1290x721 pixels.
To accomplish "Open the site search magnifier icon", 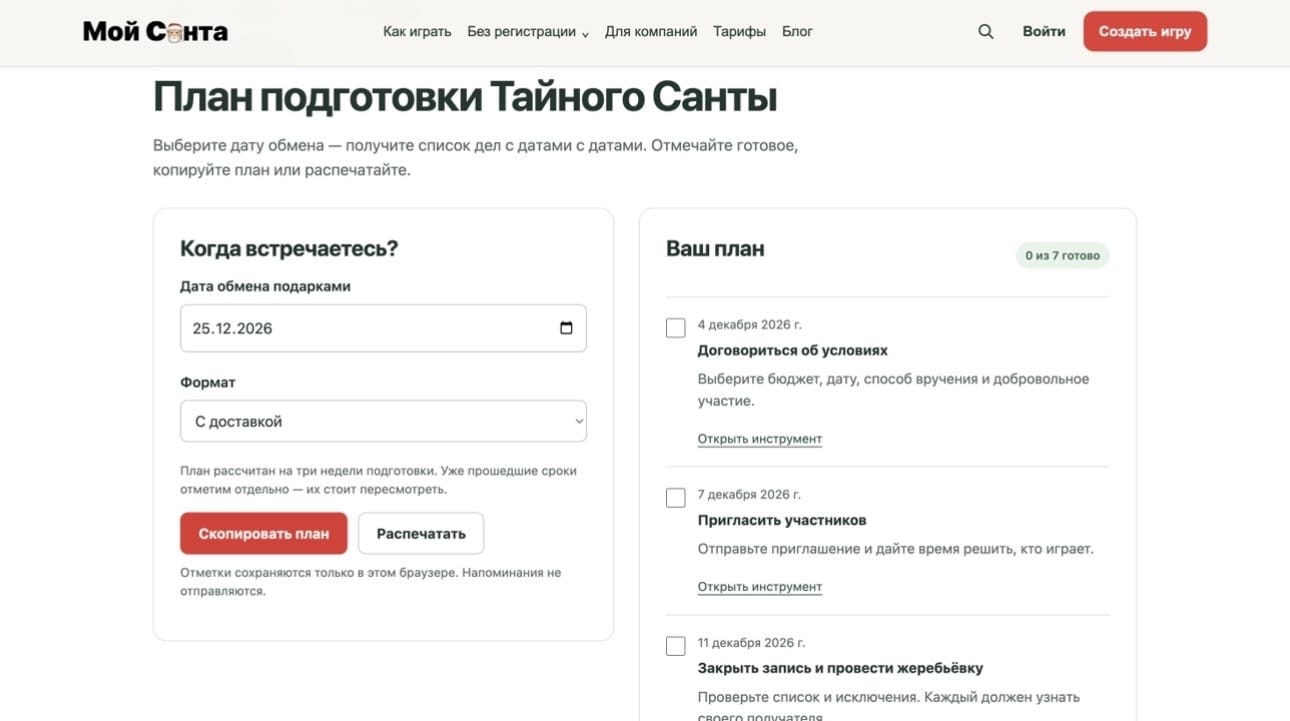I will [986, 31].
